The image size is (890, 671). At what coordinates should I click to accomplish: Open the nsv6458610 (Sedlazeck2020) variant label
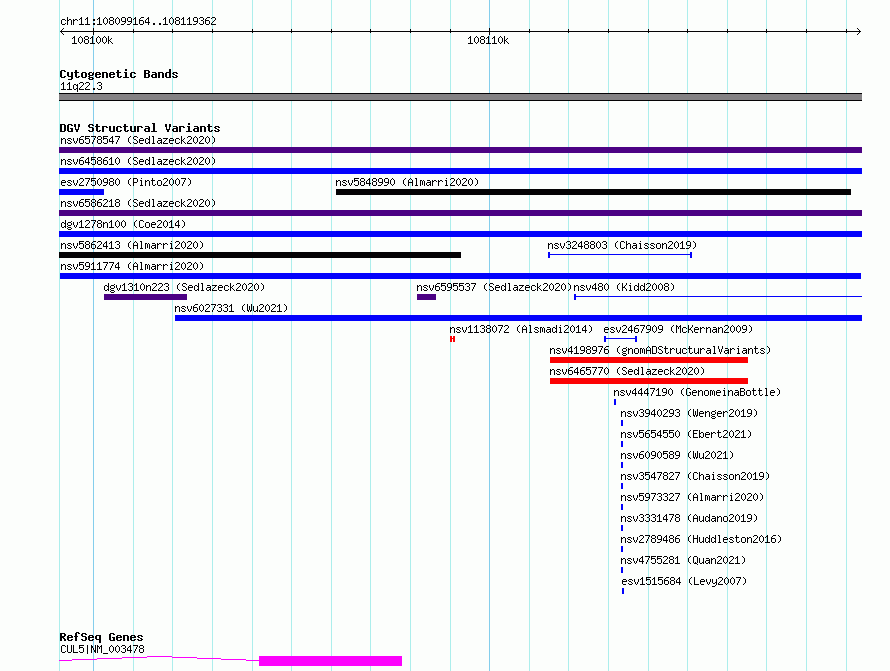tap(138, 161)
